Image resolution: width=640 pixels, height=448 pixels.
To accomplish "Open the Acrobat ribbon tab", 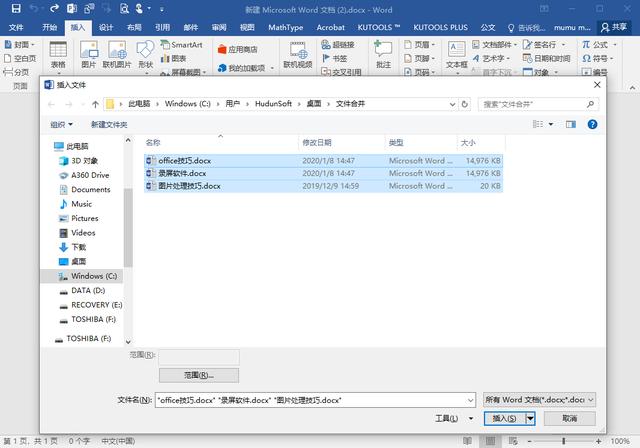I will pyautogui.click(x=331, y=27).
